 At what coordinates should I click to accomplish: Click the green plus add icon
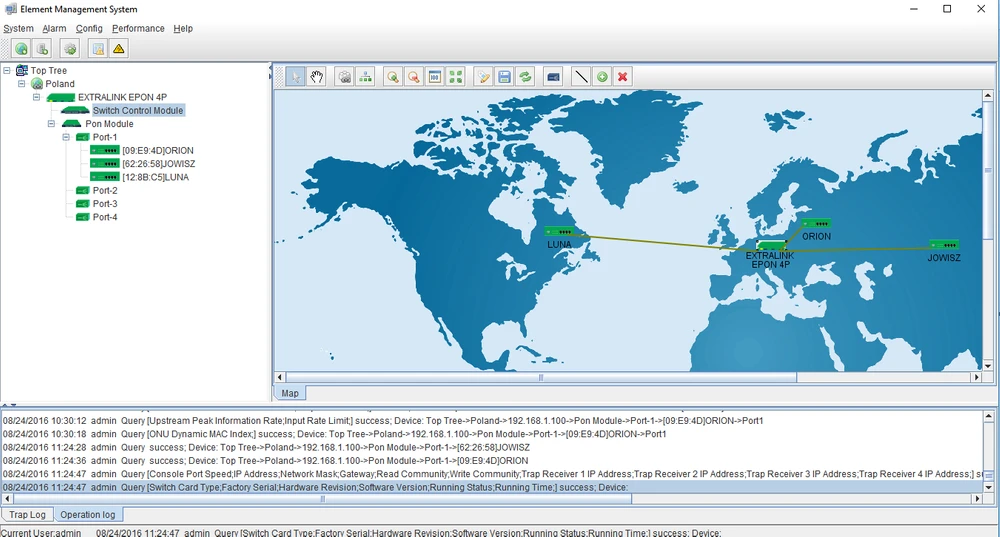point(602,76)
